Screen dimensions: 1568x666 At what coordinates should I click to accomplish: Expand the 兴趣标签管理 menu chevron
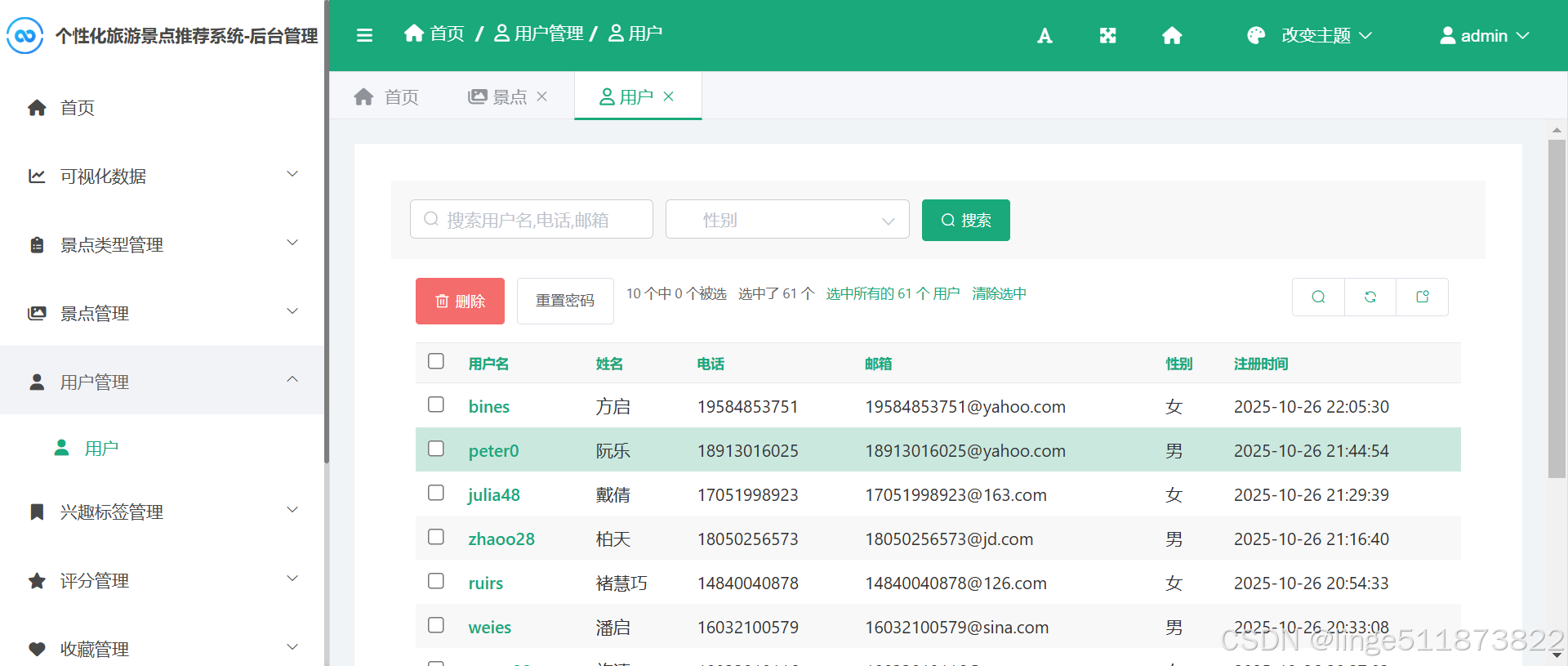[292, 510]
